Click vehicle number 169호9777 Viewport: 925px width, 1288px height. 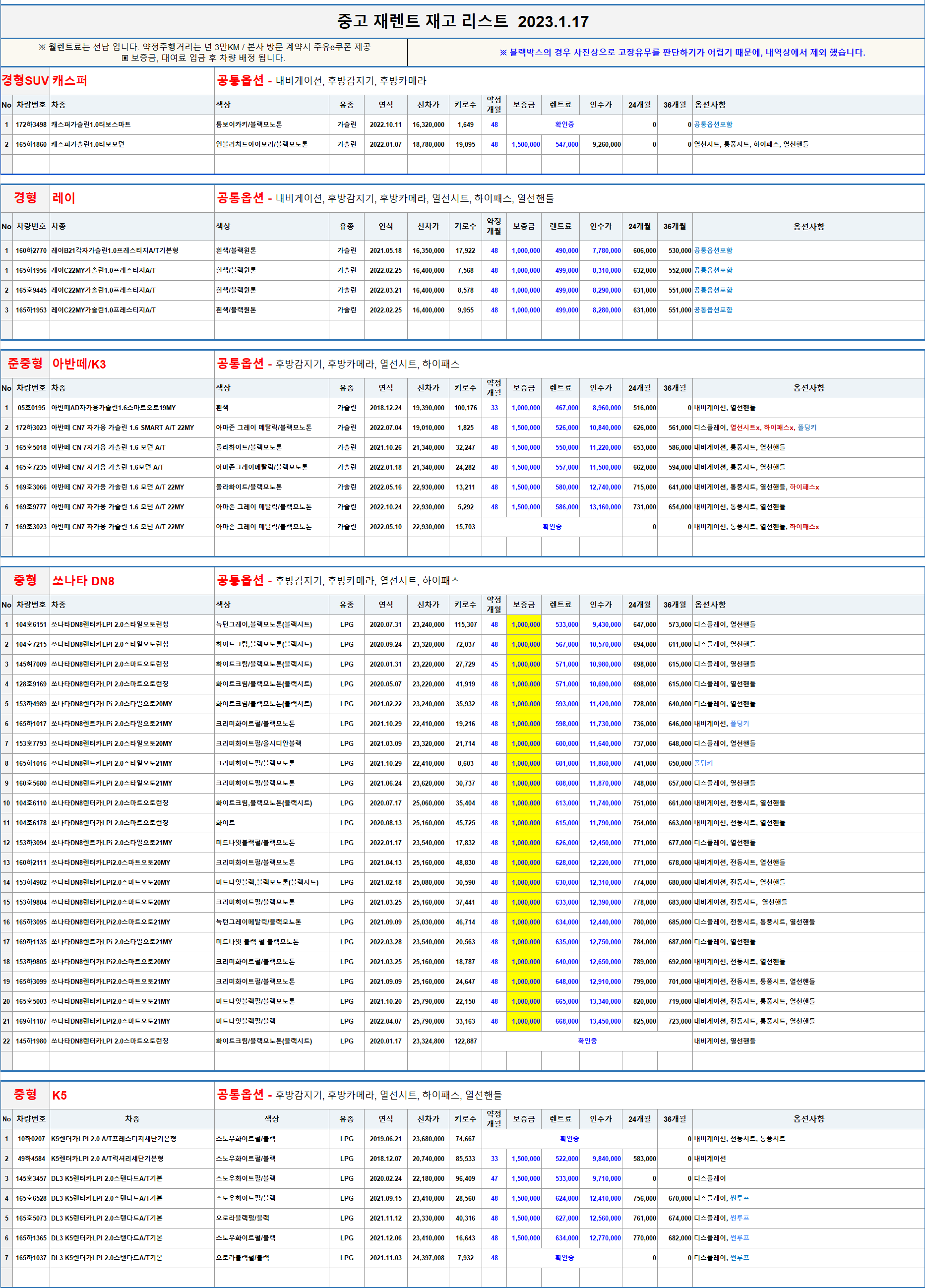tap(31, 507)
